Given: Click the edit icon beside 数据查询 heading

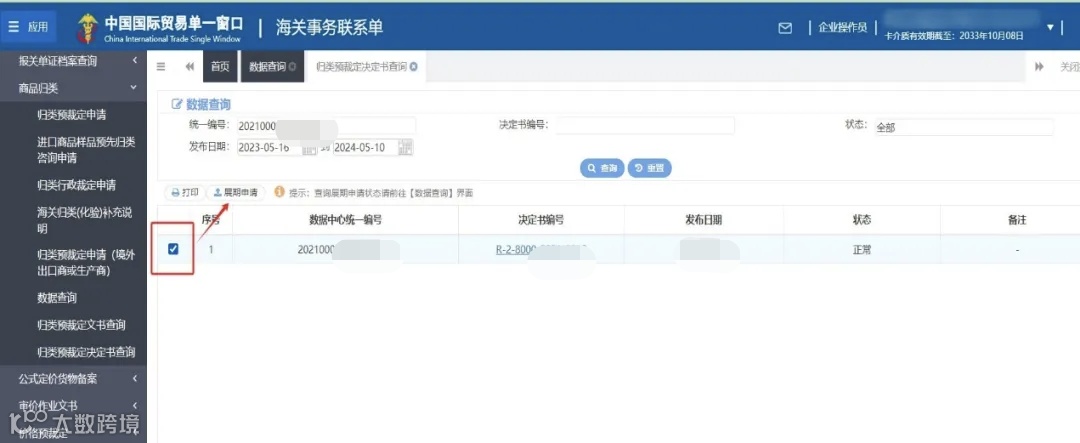Looking at the screenshot, I should 176,104.
